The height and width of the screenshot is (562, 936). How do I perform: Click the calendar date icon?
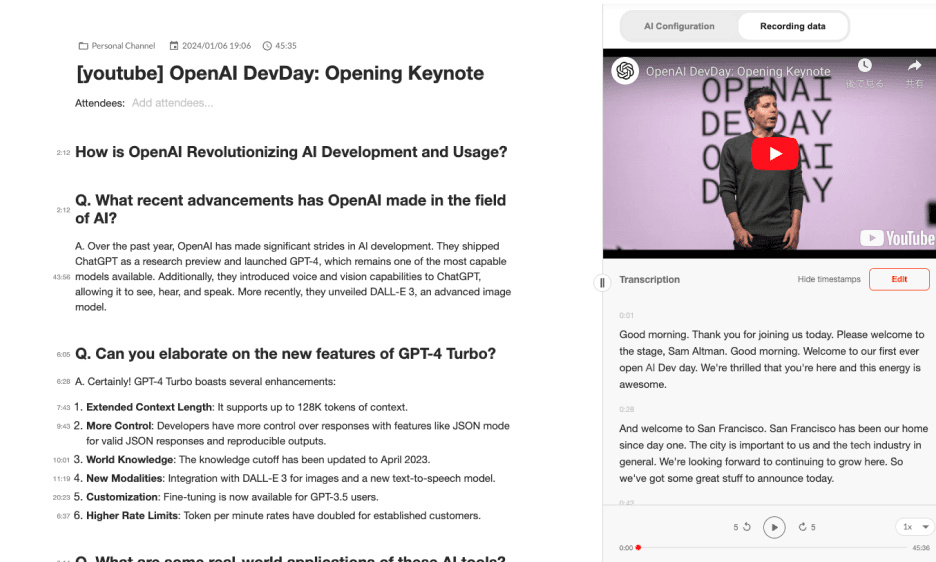tap(174, 46)
